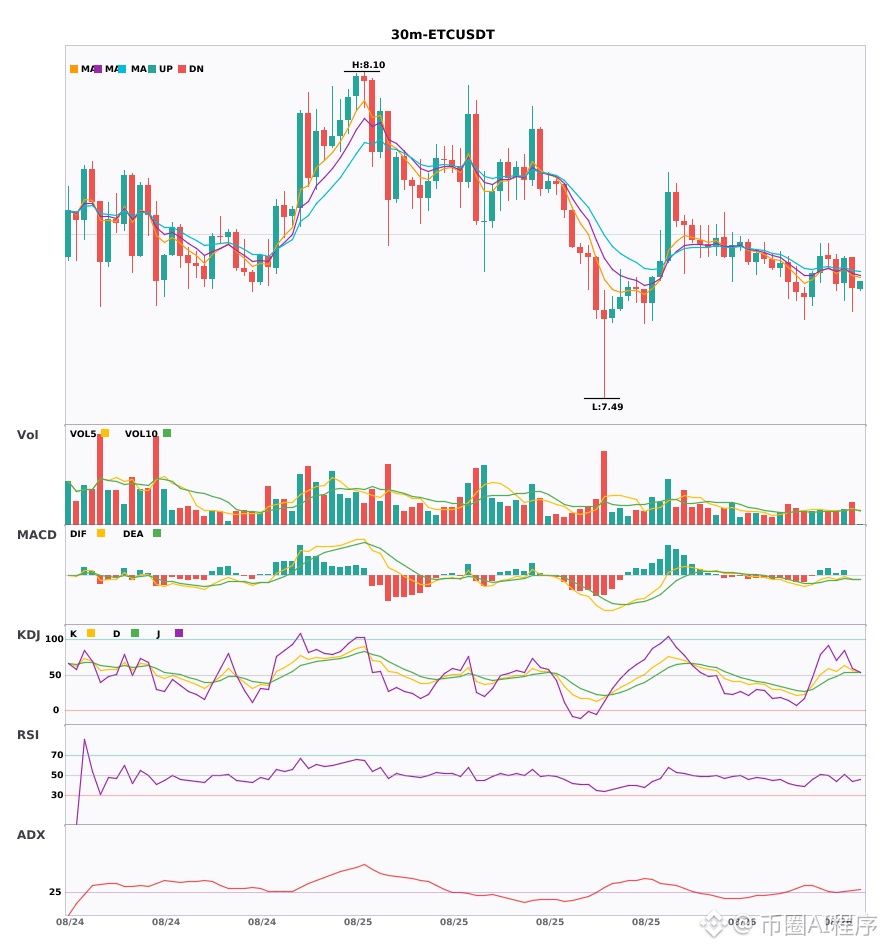
Task: Click the ADX axis value 25
Action: click(x=55, y=892)
